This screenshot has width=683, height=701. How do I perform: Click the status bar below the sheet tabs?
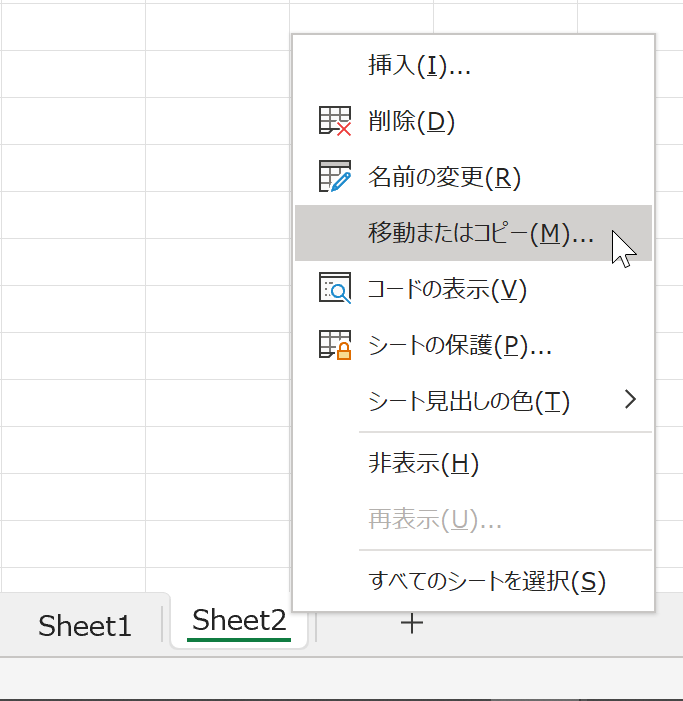(x=342, y=678)
